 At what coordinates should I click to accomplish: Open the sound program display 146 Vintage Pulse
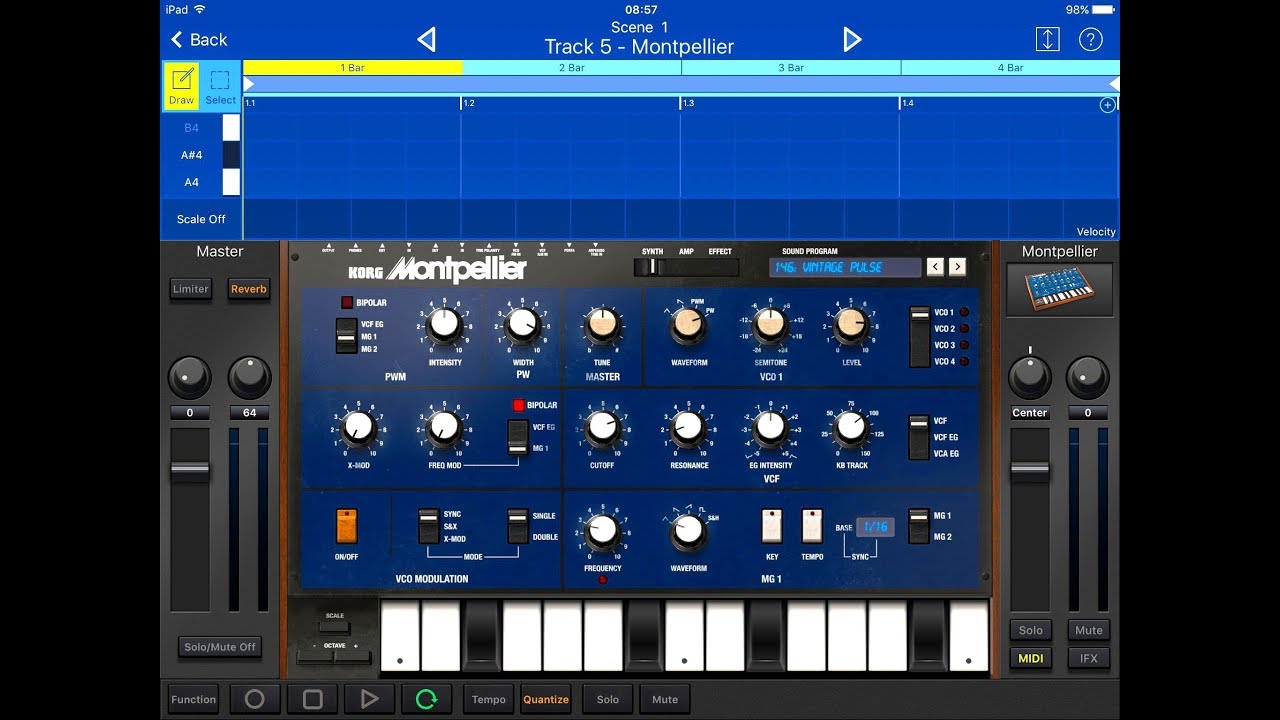[845, 267]
